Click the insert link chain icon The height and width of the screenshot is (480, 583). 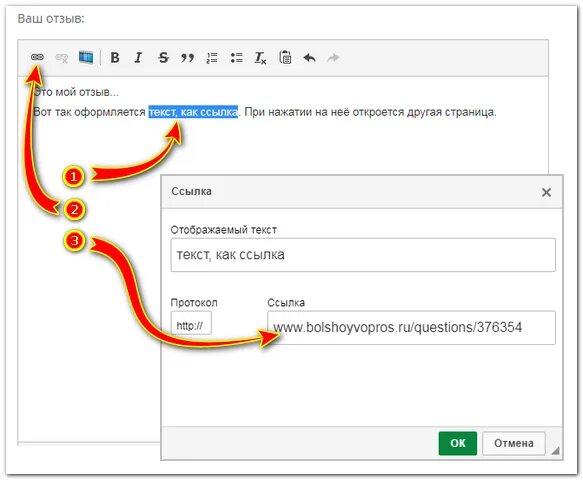pyautogui.click(x=37, y=57)
